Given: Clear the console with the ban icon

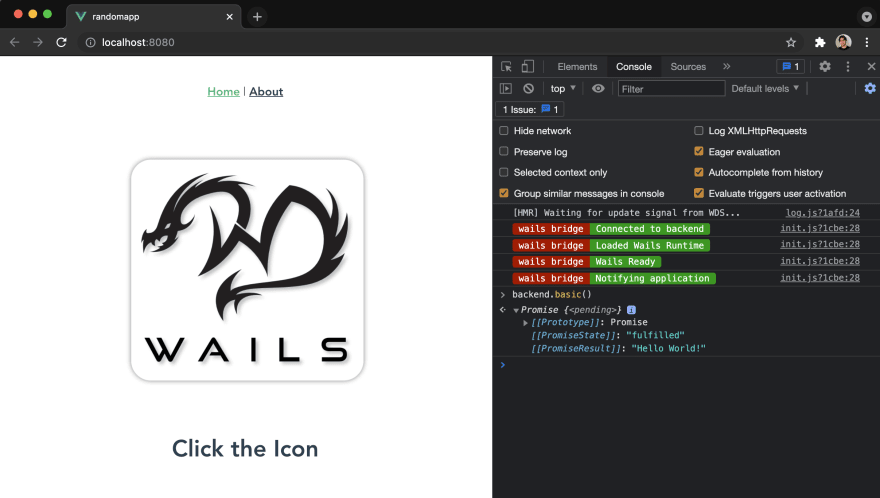Looking at the screenshot, I should point(529,89).
